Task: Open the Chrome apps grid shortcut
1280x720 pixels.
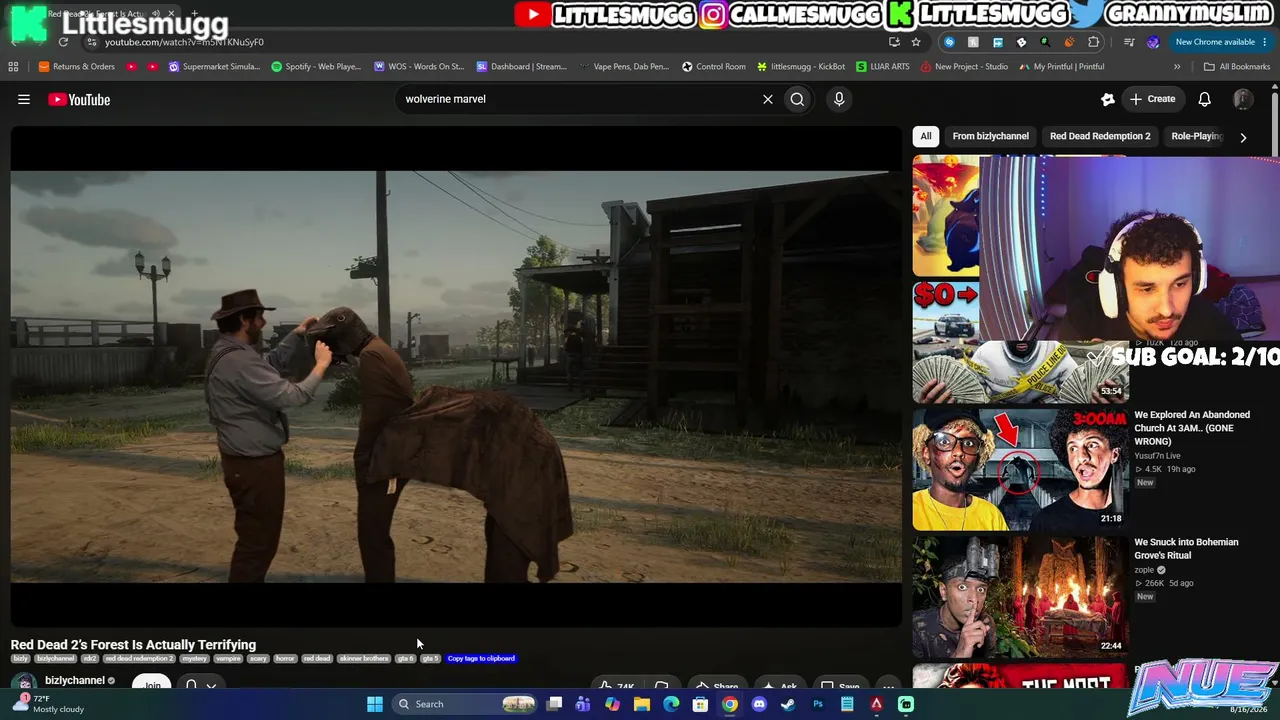Action: pyautogui.click(x=13, y=66)
